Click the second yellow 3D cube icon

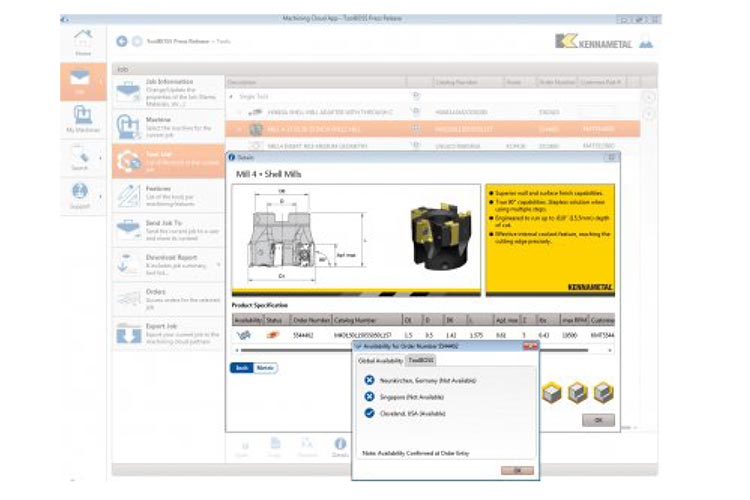[x=577, y=393]
